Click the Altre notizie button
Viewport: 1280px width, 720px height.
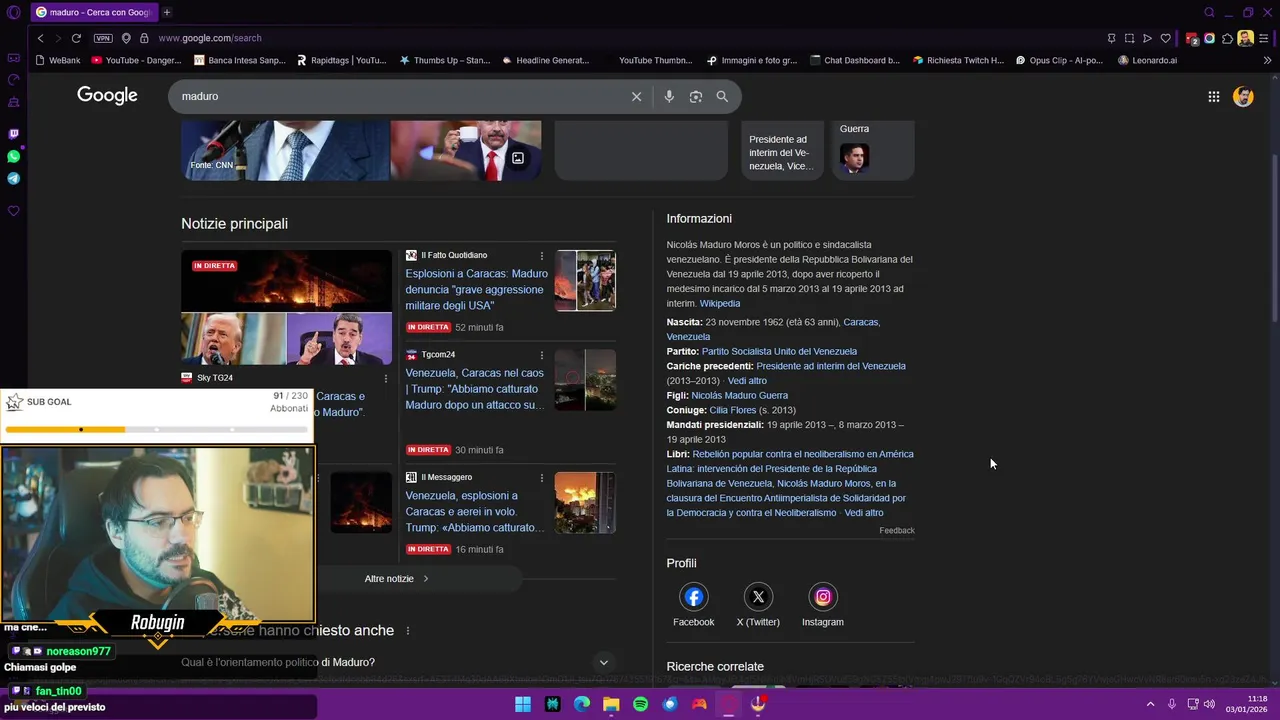coord(397,578)
